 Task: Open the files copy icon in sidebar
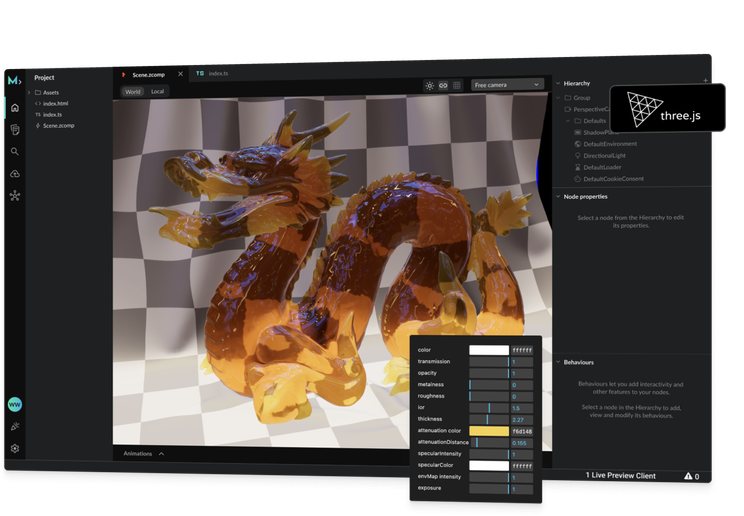pos(15,129)
